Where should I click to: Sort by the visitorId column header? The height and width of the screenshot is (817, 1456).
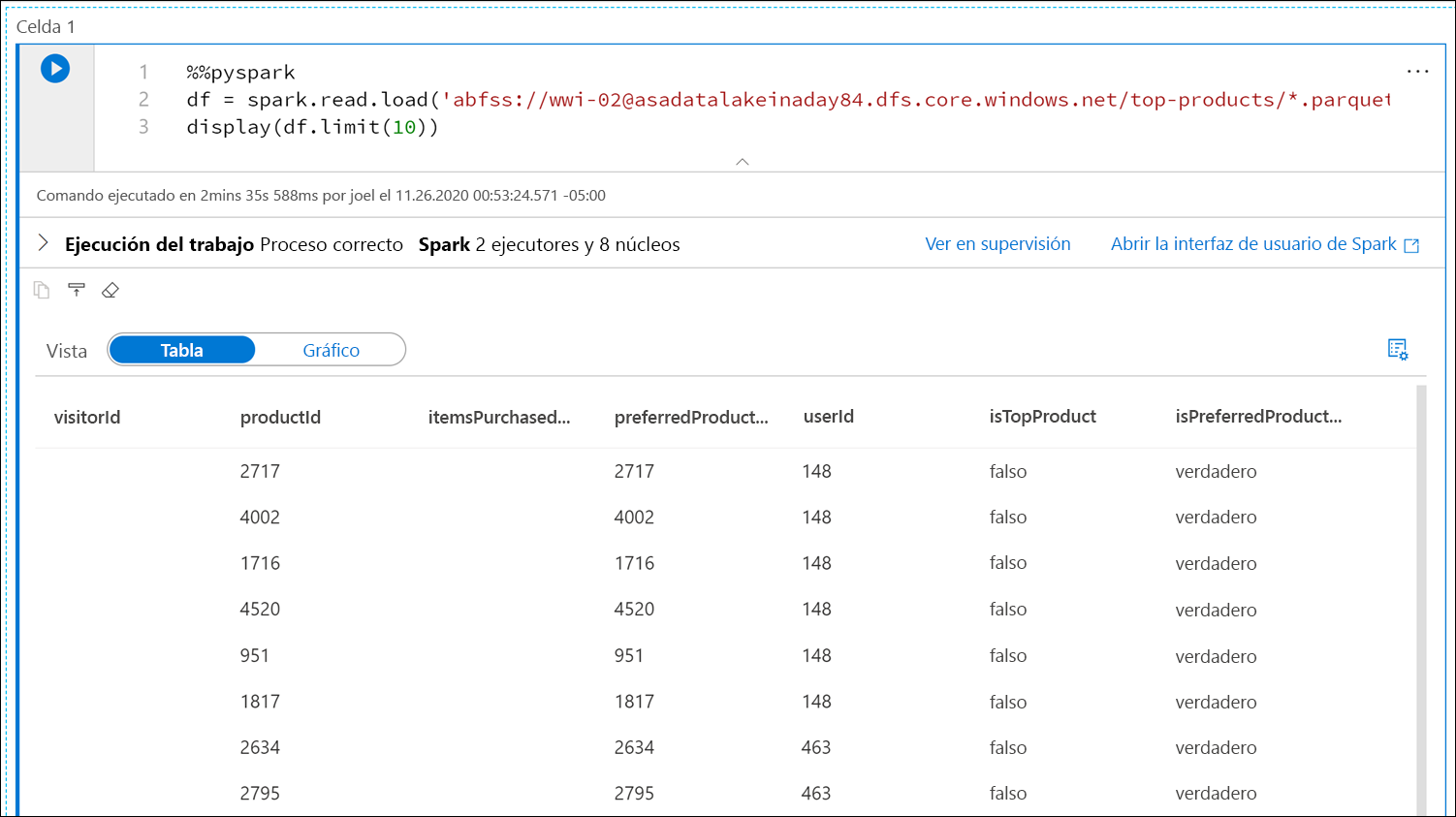[87, 417]
